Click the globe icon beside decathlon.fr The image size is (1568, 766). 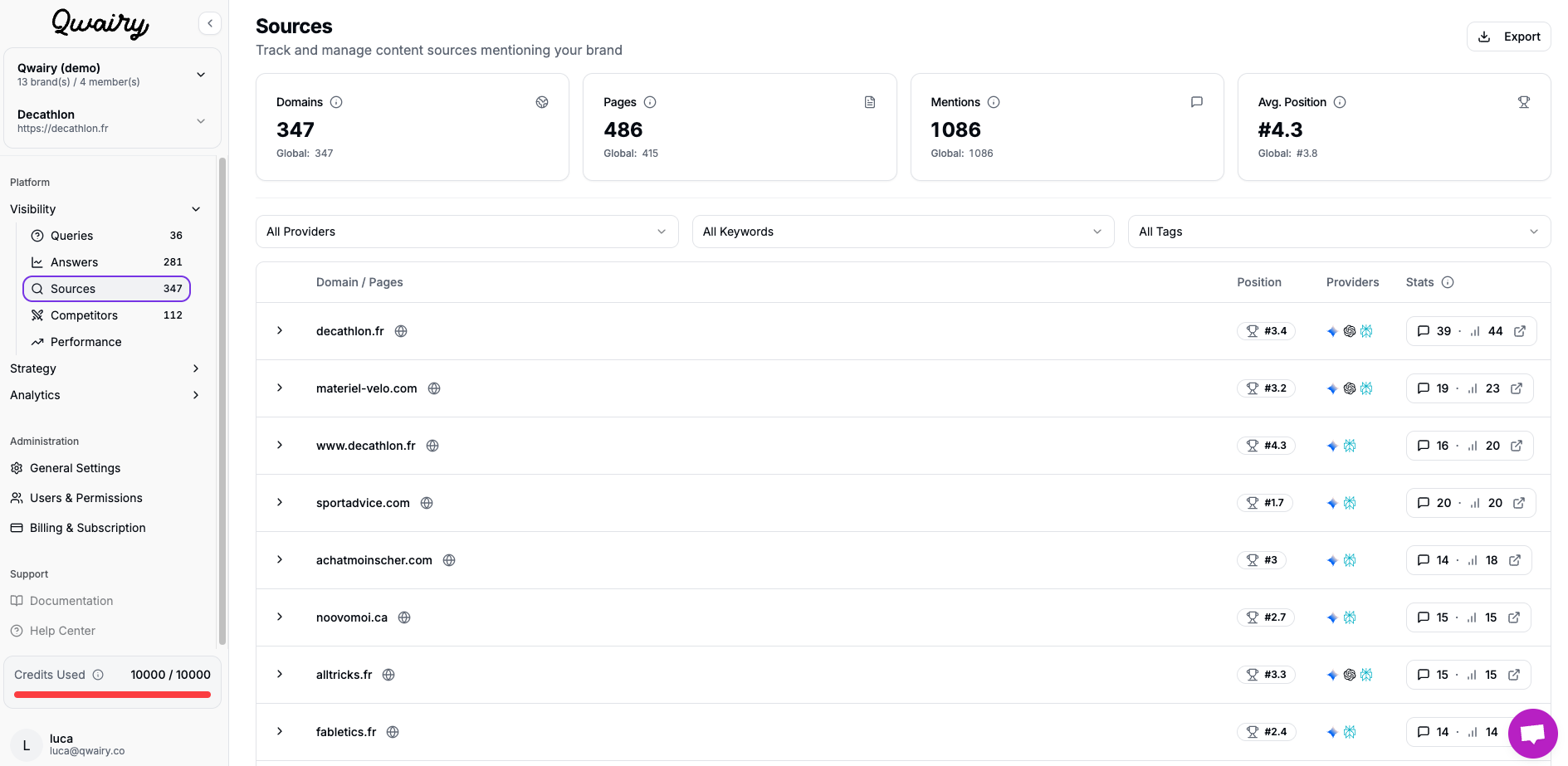[401, 331]
